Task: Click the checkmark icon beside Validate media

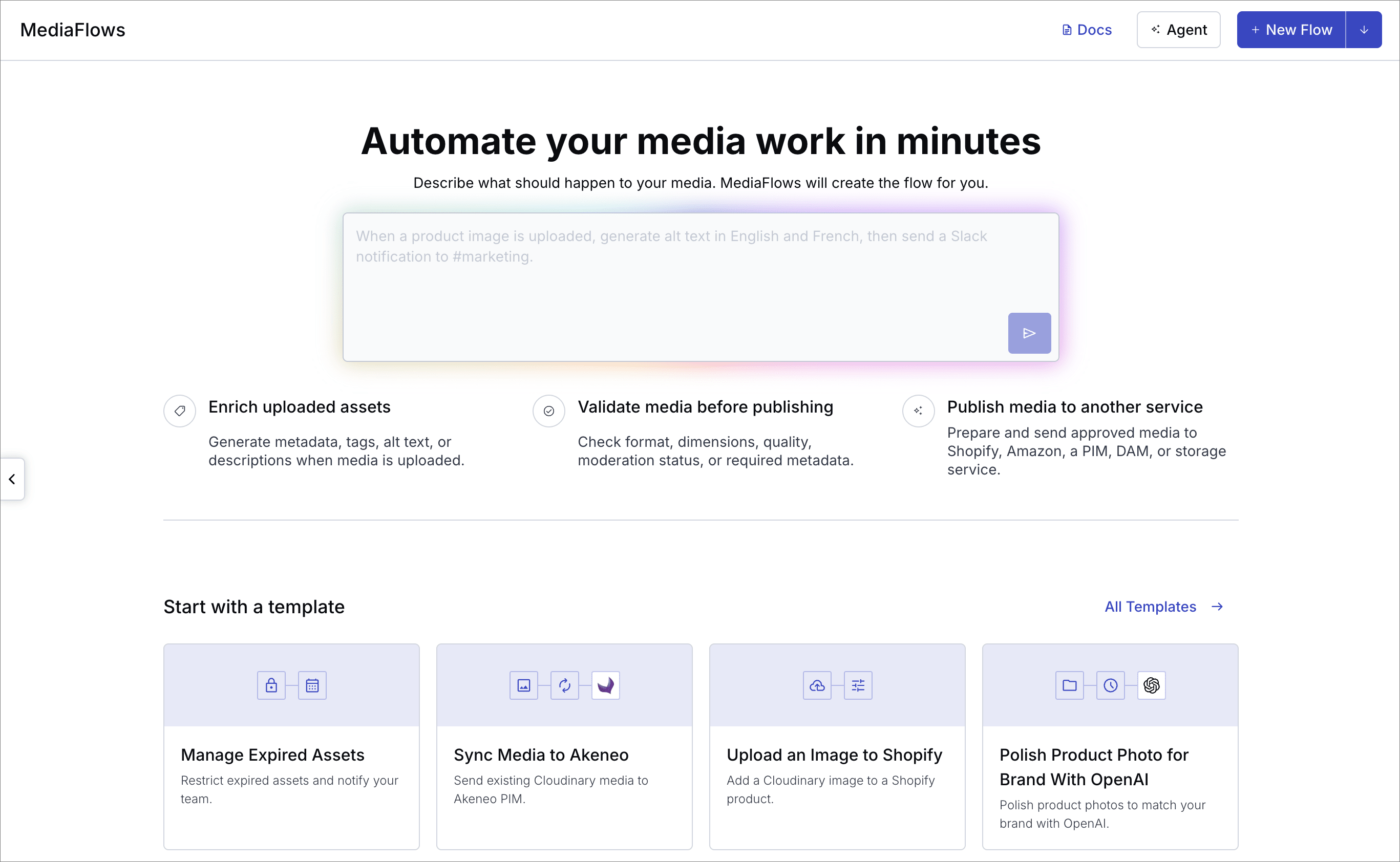Action: (x=548, y=411)
